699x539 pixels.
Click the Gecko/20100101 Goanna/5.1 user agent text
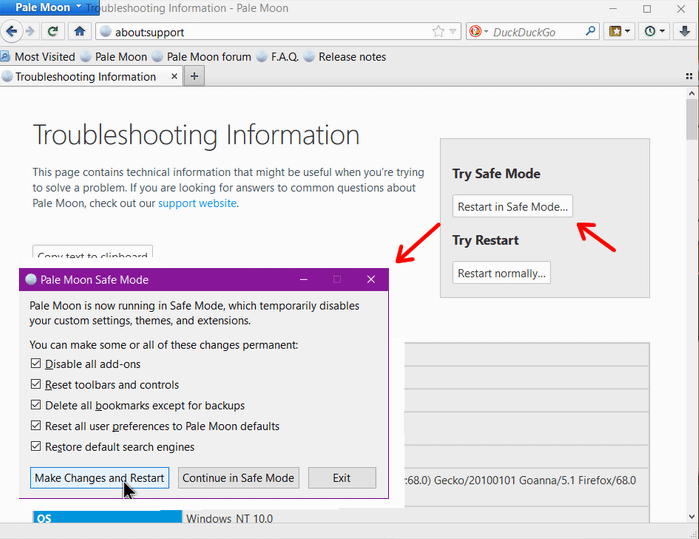(x=520, y=480)
